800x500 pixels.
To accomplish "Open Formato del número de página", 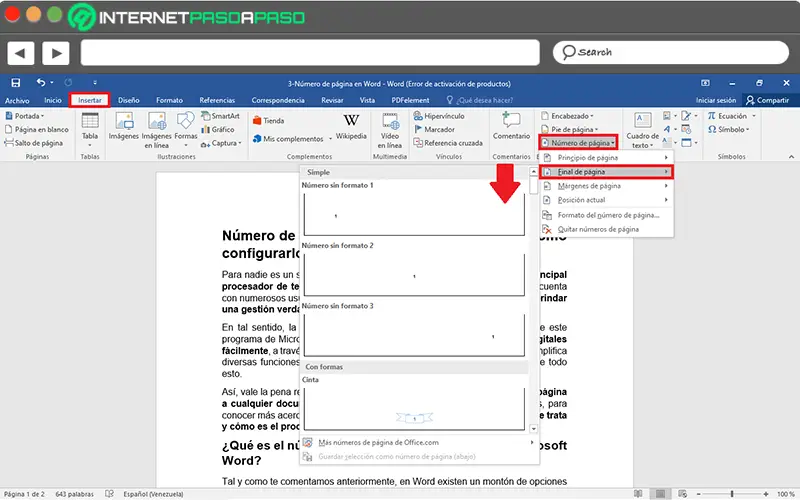I will point(606,215).
